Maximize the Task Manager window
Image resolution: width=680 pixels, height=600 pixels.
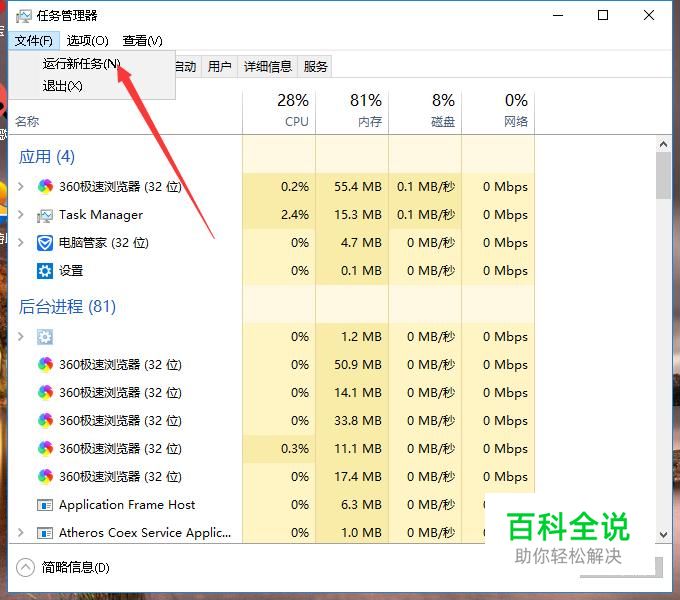[603, 16]
